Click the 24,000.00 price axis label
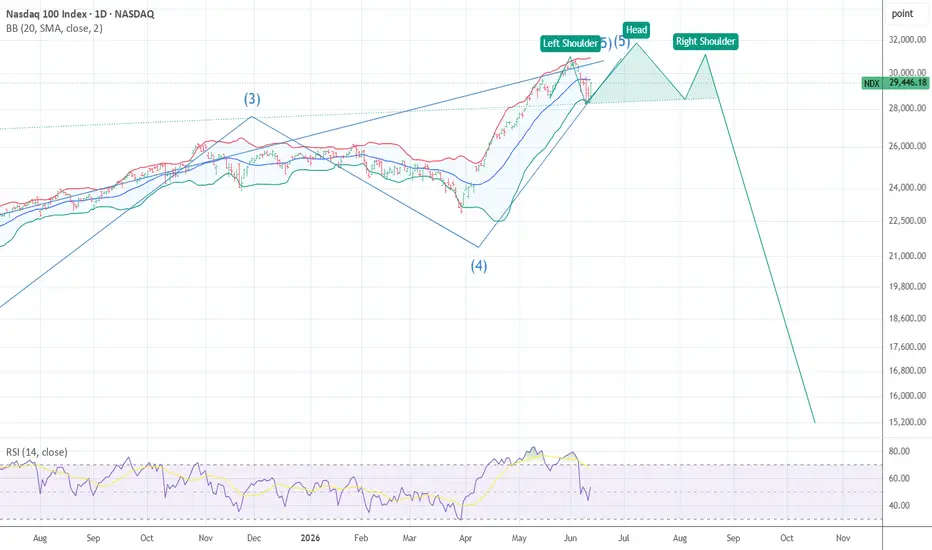Viewport: 932px width, 550px height. (x=907, y=187)
